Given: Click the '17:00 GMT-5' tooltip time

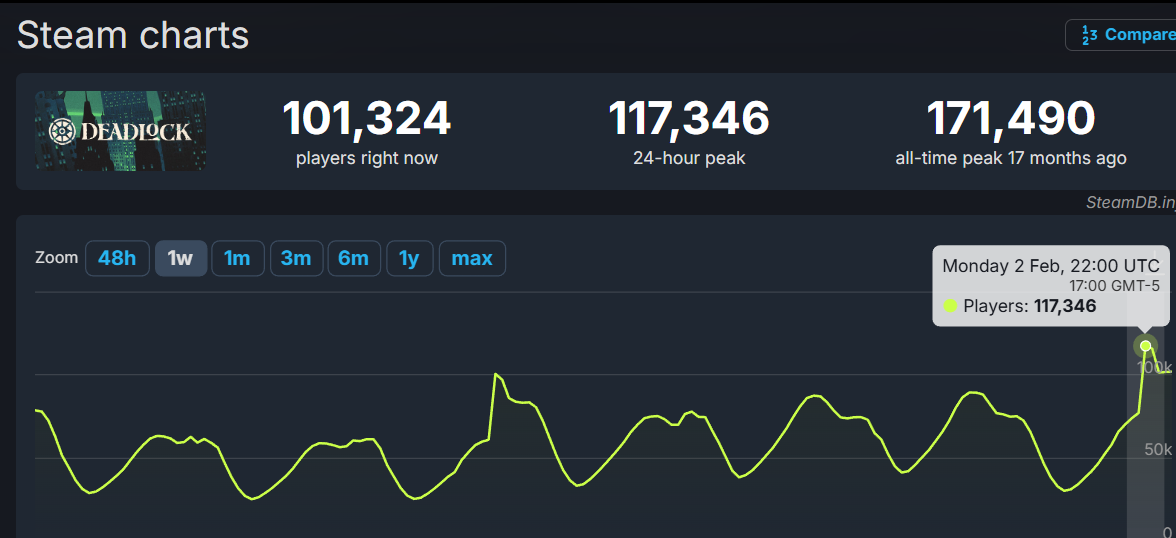Looking at the screenshot, I should coord(1114,285).
